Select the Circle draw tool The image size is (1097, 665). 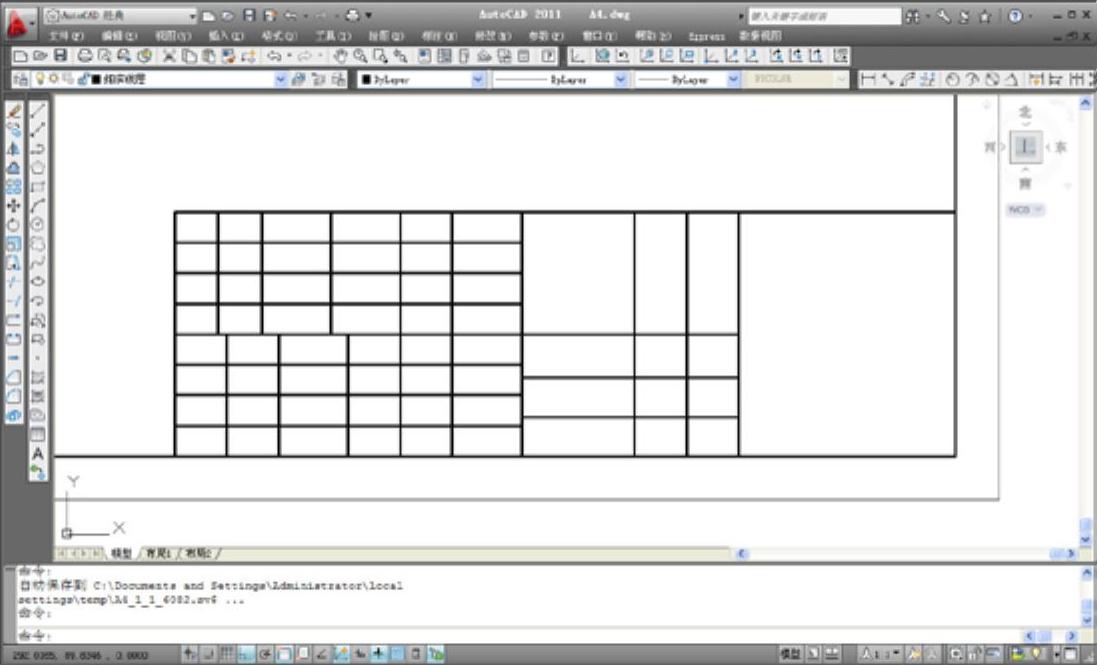tap(38, 223)
